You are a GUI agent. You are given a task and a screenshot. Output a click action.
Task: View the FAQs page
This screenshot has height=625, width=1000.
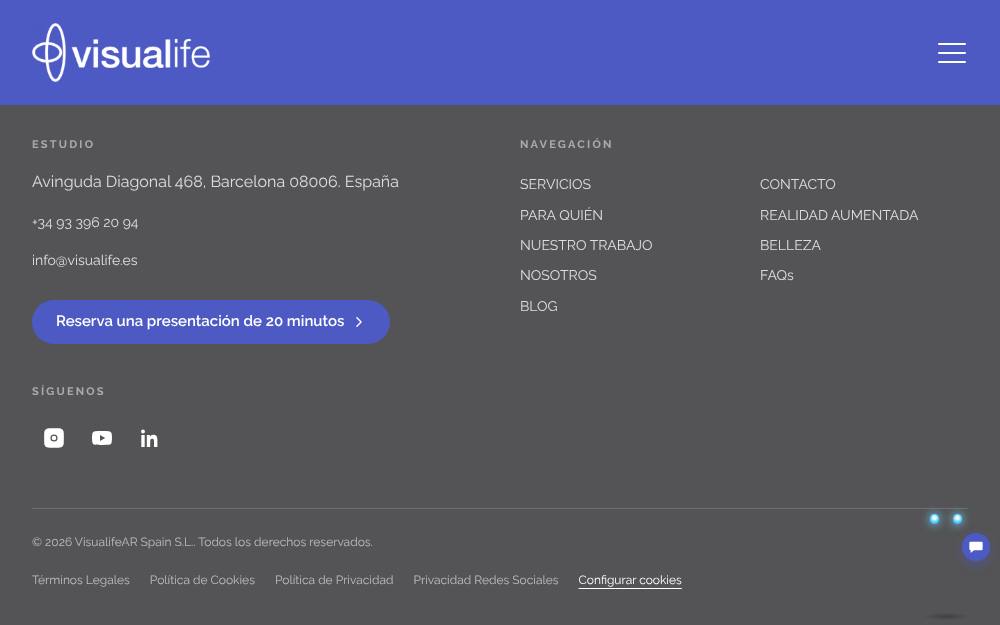(777, 276)
